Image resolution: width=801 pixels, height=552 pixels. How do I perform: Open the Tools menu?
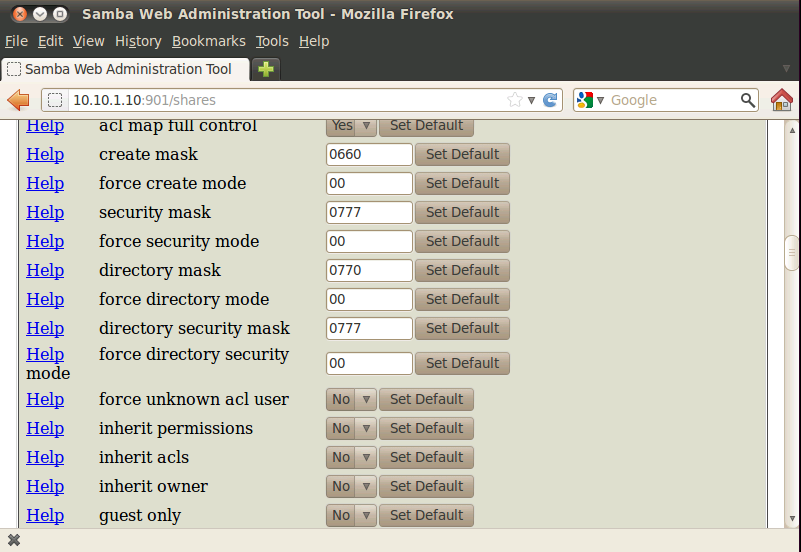pos(272,41)
